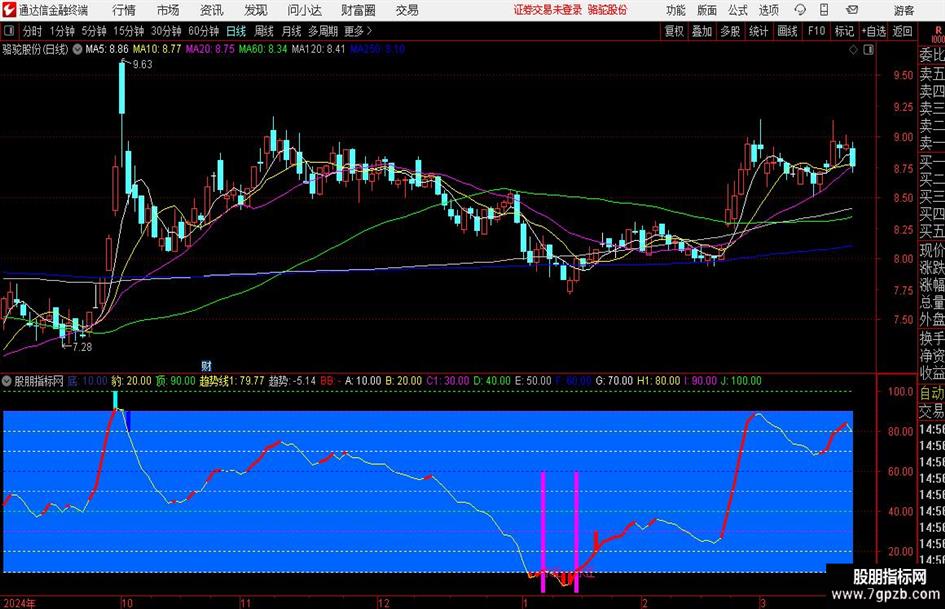The height and width of the screenshot is (609, 945).
Task: Click the 2024年 label on the time axis
Action: coord(19,603)
